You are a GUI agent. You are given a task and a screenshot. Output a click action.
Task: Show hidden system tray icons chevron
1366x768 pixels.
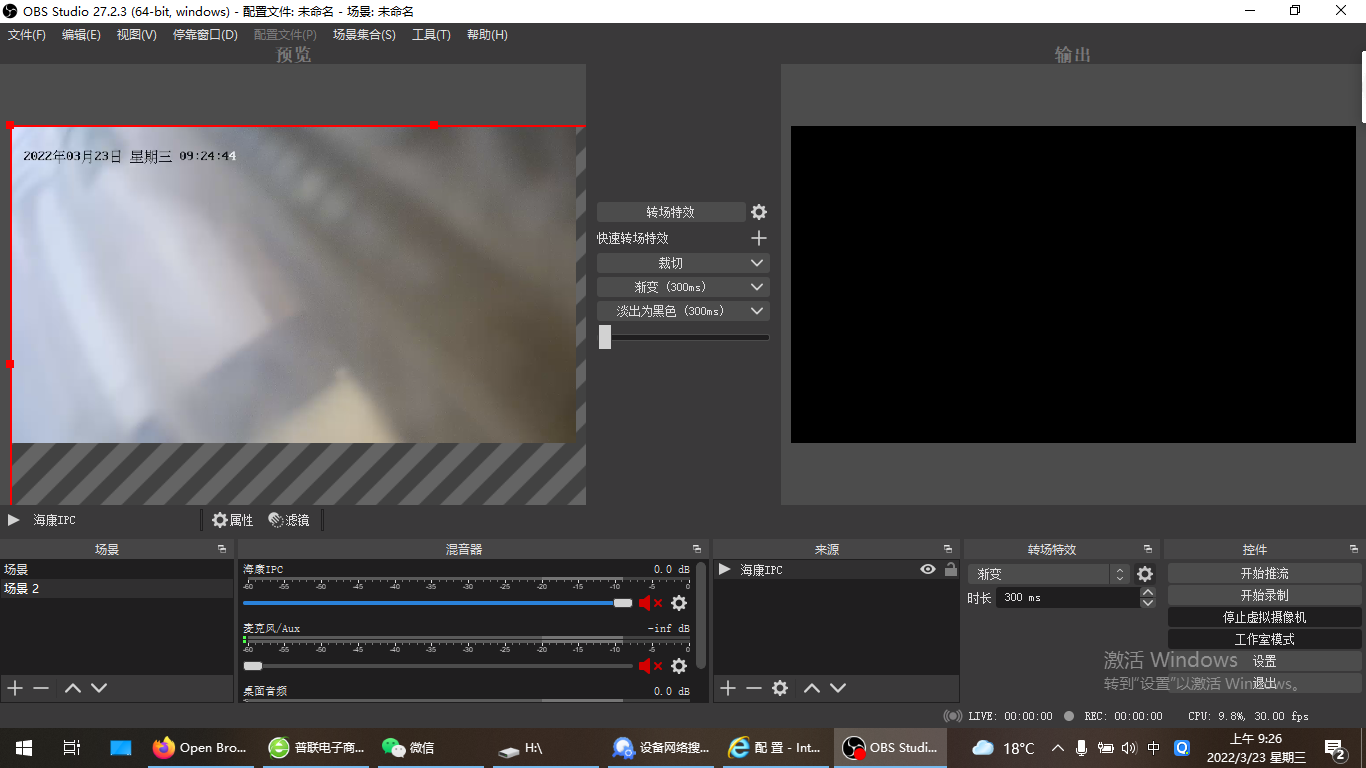[1058, 747]
